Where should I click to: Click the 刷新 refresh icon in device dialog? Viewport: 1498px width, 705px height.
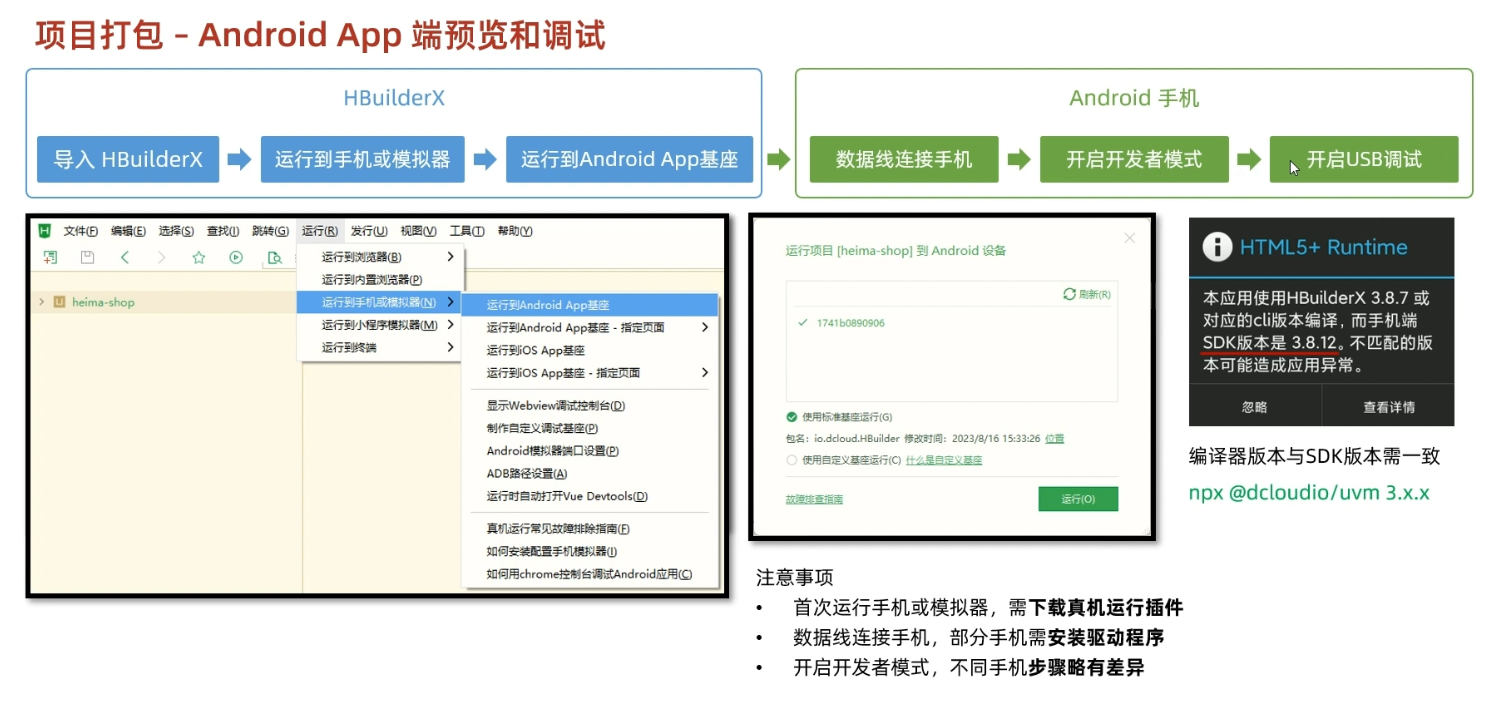coord(1069,294)
